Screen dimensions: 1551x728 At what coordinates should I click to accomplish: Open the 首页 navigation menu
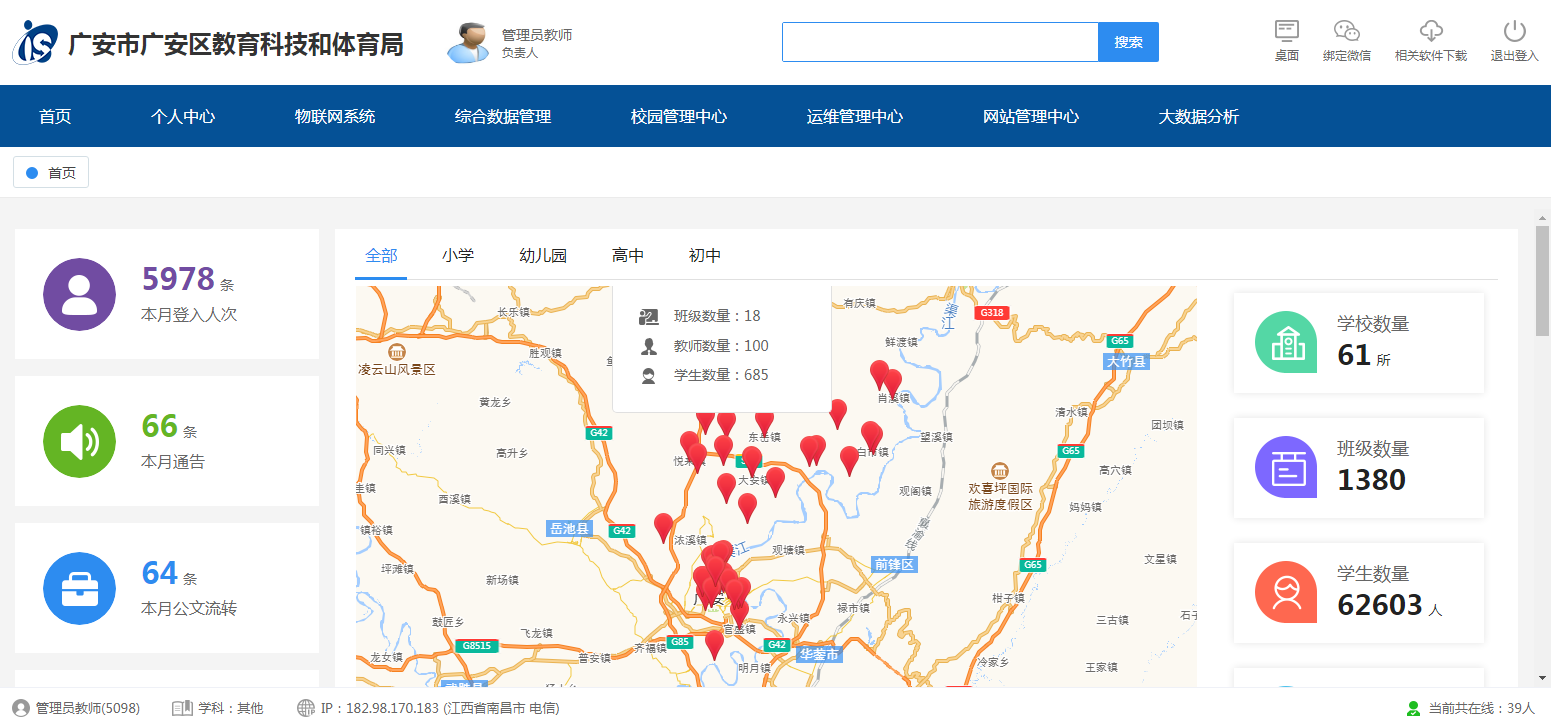pos(55,116)
